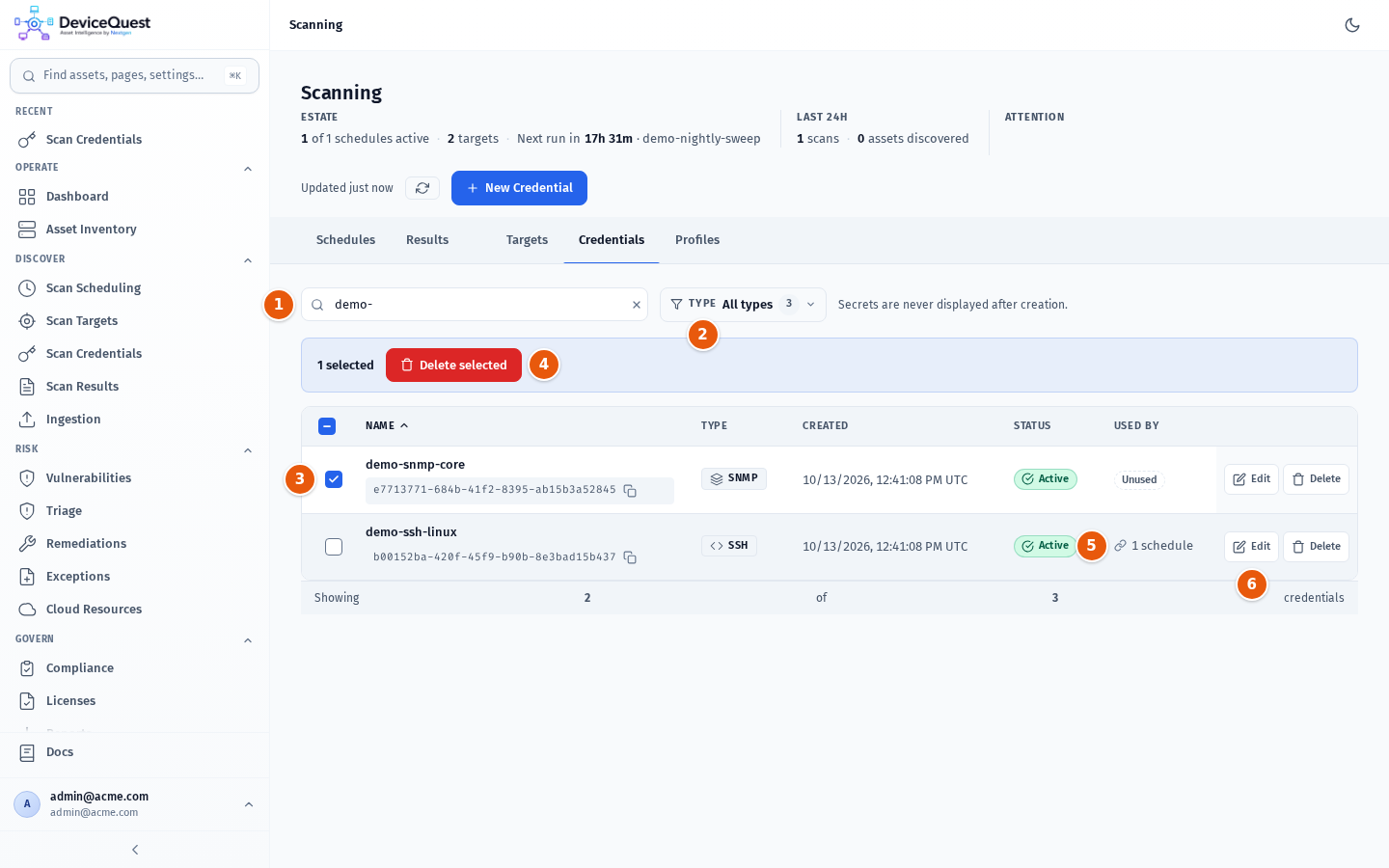Go to Asset Inventory
This screenshot has height=868, width=1389.
pos(134,230)
